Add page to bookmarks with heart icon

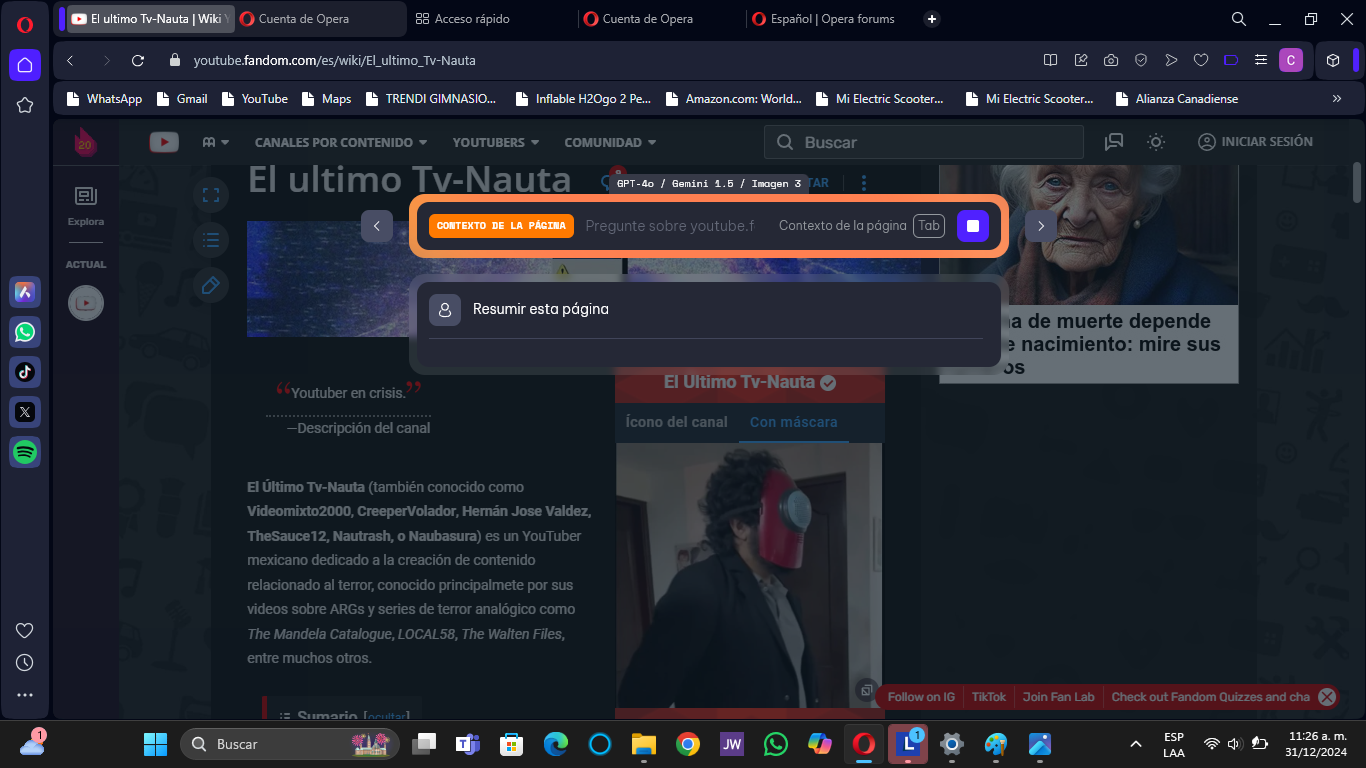[1201, 60]
